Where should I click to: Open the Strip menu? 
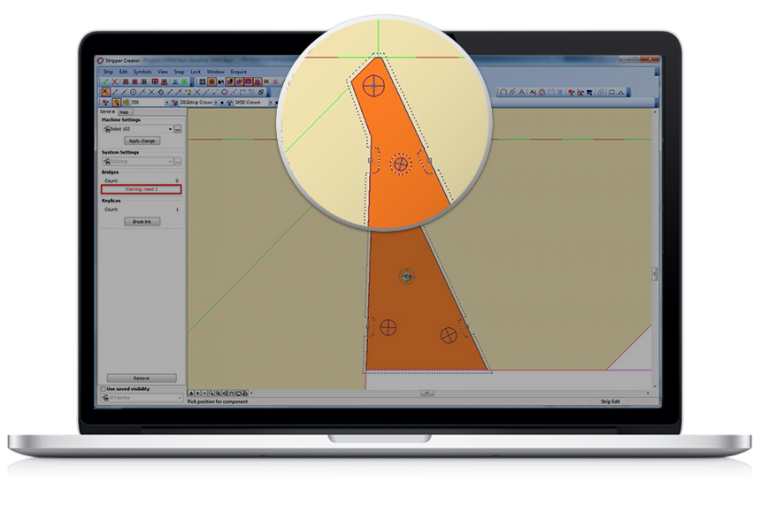[108, 72]
